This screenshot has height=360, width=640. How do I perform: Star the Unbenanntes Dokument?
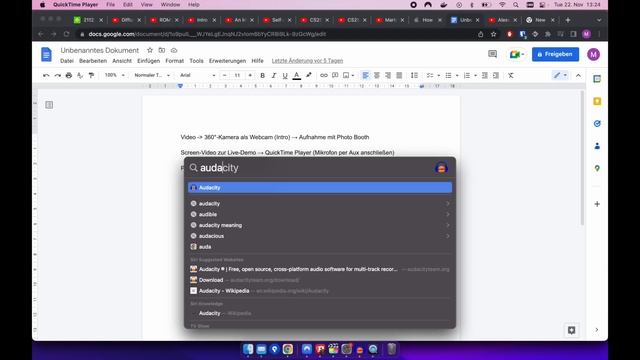150,50
